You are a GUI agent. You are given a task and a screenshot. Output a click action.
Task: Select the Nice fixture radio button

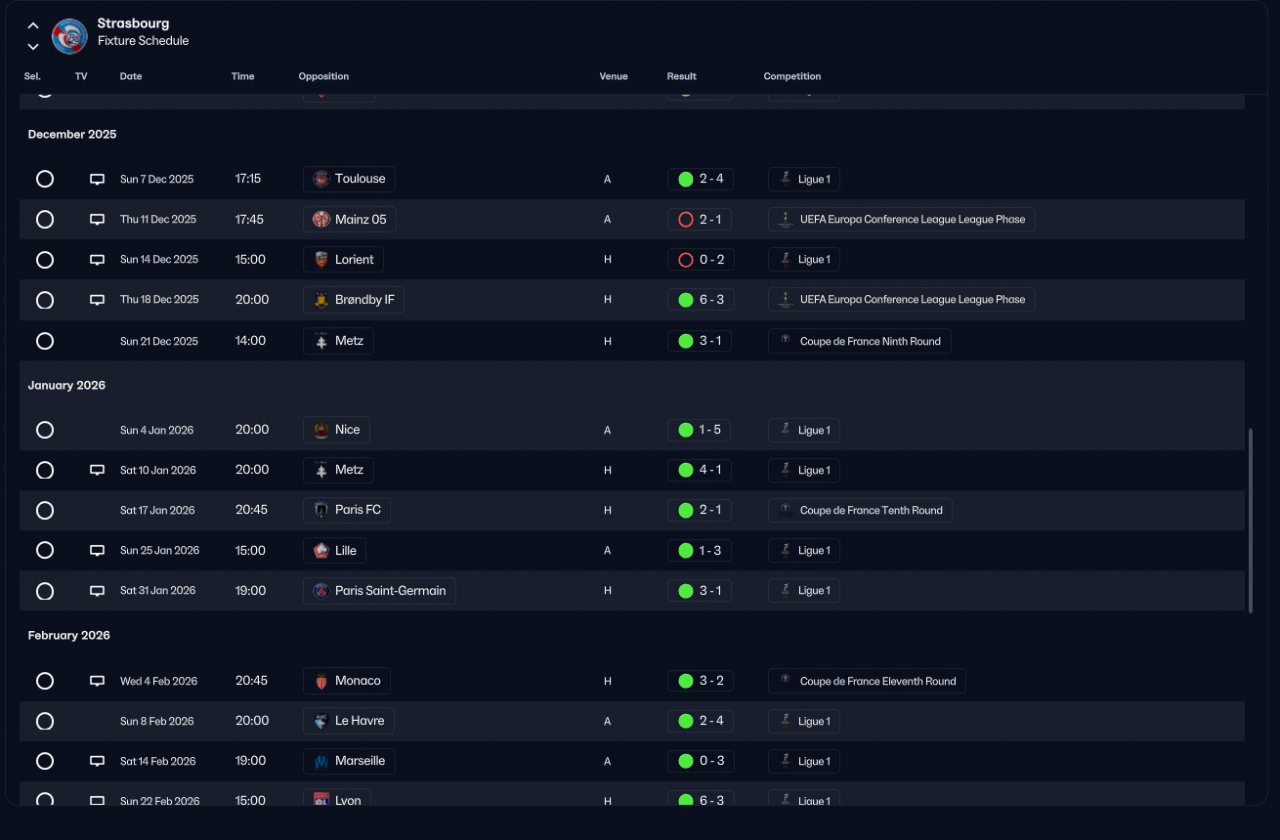[x=45, y=430]
